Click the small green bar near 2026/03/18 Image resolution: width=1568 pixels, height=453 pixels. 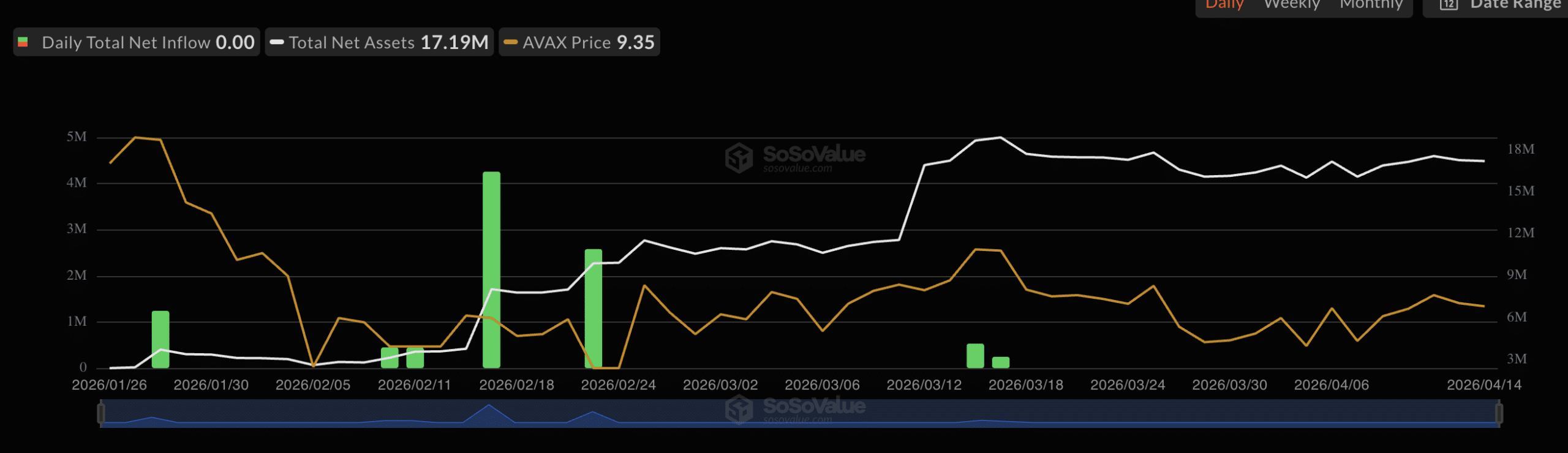pyautogui.click(x=1000, y=362)
